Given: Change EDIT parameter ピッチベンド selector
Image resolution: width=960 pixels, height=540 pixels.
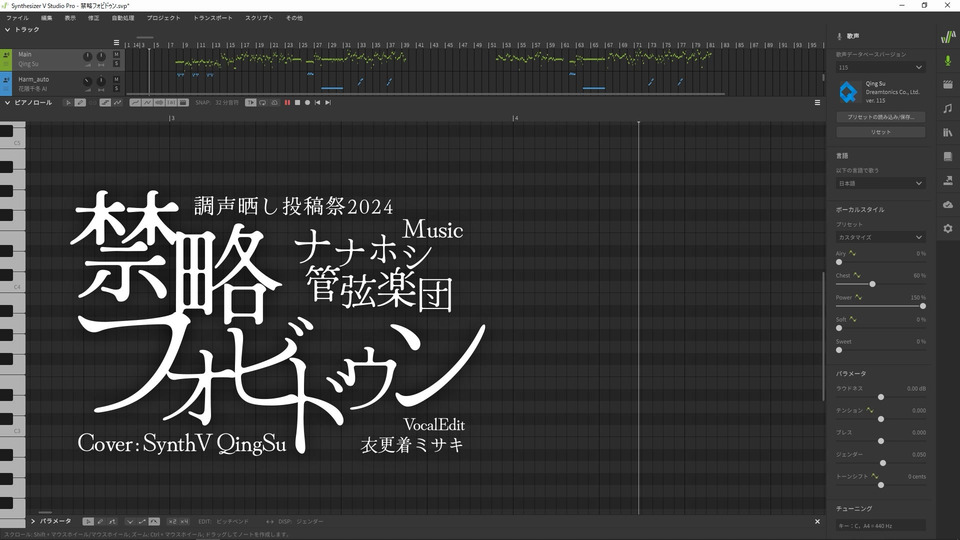Looking at the screenshot, I should tap(233, 522).
